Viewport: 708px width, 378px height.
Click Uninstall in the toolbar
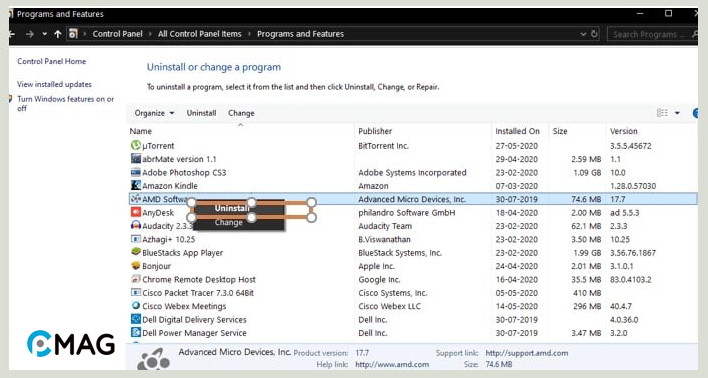(201, 113)
